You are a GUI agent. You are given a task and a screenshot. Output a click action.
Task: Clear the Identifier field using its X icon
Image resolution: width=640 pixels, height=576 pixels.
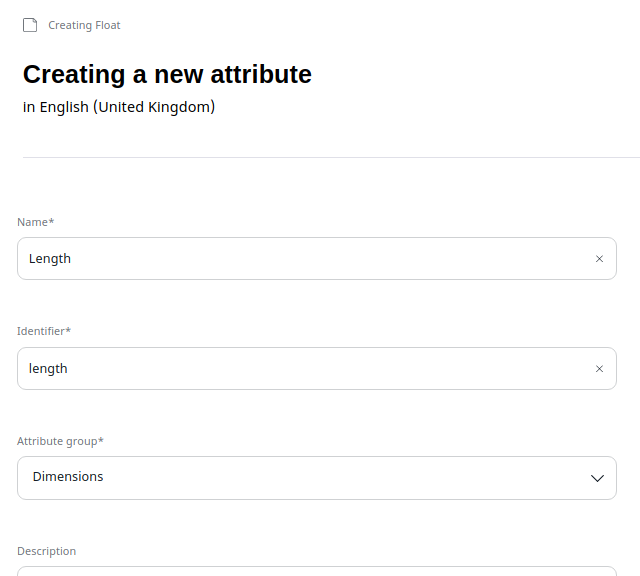click(599, 369)
